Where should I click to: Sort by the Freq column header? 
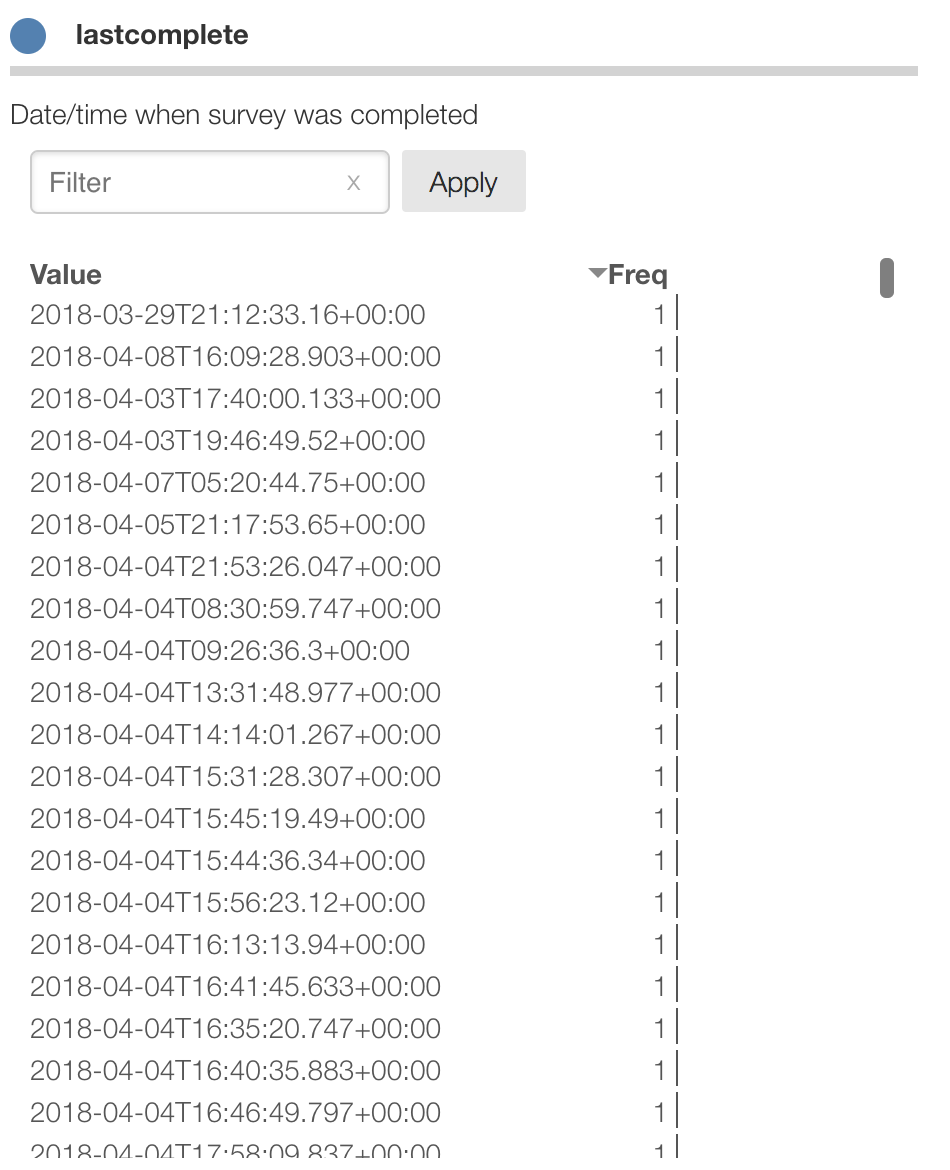coord(637,275)
